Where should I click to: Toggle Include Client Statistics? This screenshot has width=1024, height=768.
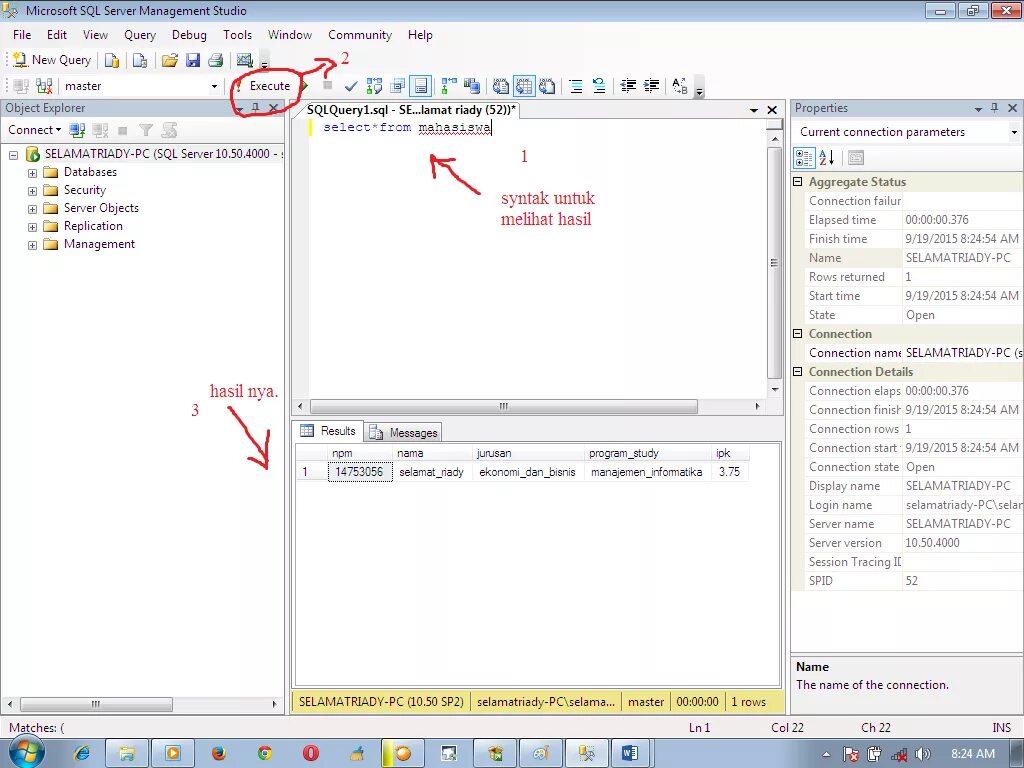tap(472, 86)
